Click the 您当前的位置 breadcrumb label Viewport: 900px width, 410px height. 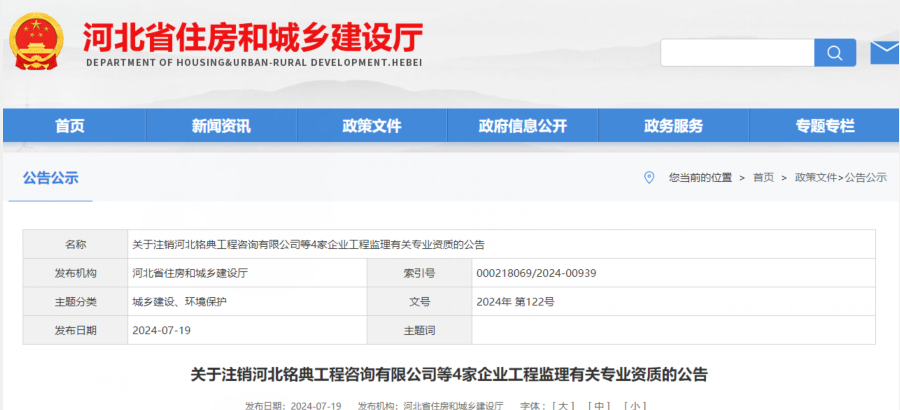coord(700,178)
